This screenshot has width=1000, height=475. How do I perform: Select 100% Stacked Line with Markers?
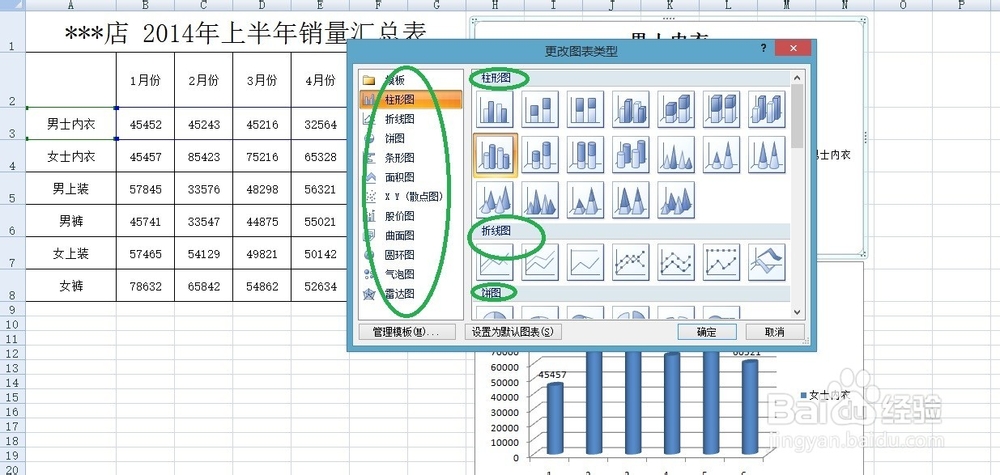coord(721,261)
